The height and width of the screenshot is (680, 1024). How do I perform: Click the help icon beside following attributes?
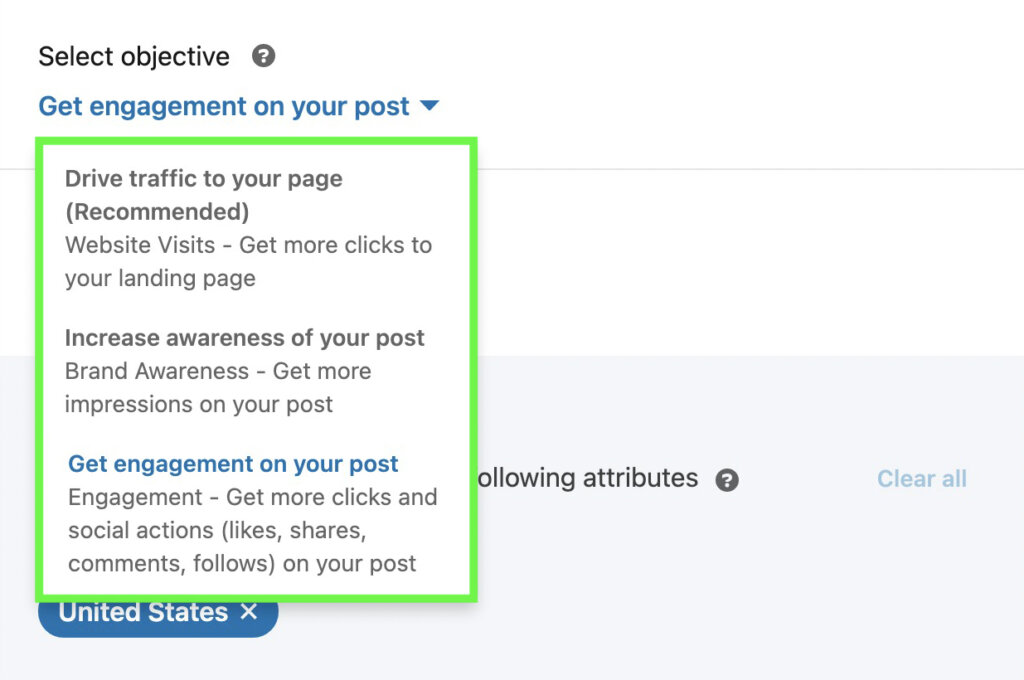click(x=727, y=480)
